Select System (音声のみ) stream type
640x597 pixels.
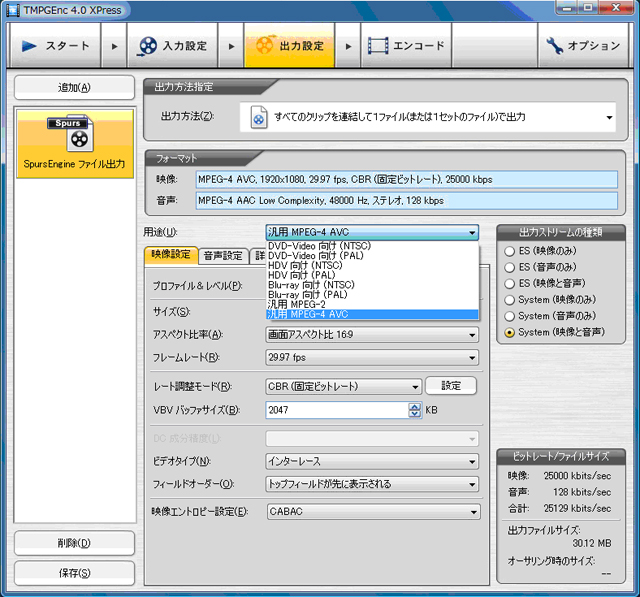pos(509,316)
